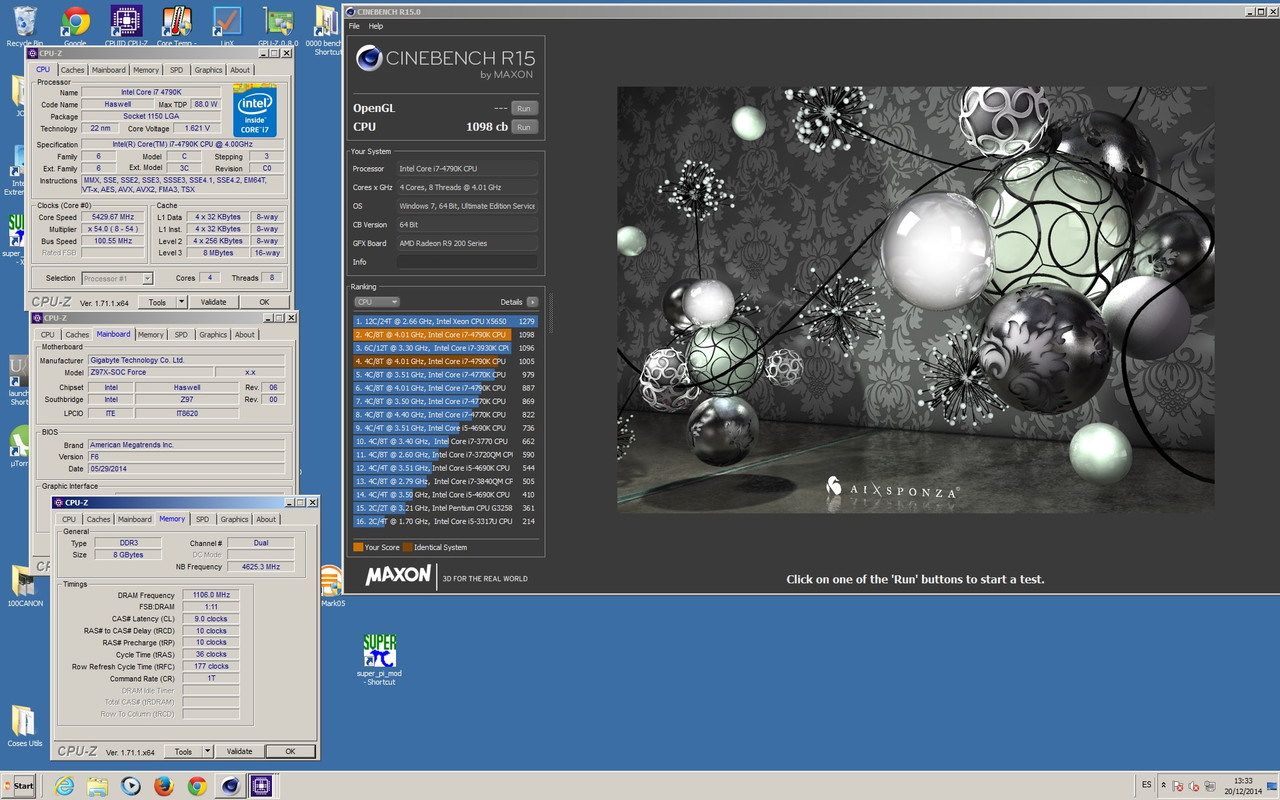The width and height of the screenshot is (1280, 800).
Task: Switch to Caches tab in top CPU-Z window
Action: click(x=73, y=70)
